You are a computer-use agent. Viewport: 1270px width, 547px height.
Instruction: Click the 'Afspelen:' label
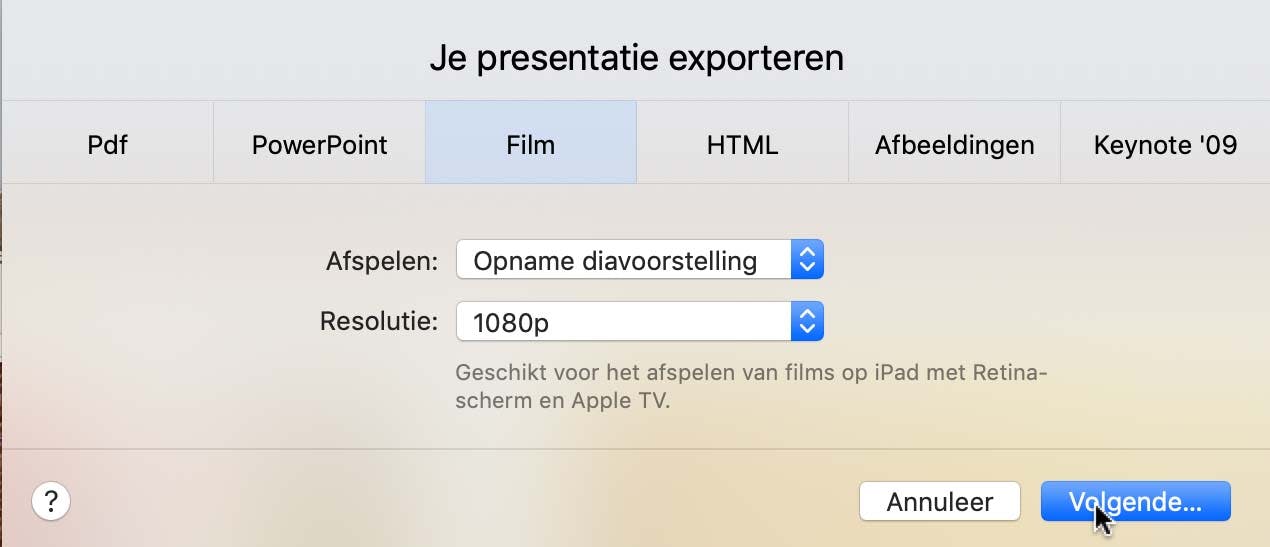[x=382, y=262]
